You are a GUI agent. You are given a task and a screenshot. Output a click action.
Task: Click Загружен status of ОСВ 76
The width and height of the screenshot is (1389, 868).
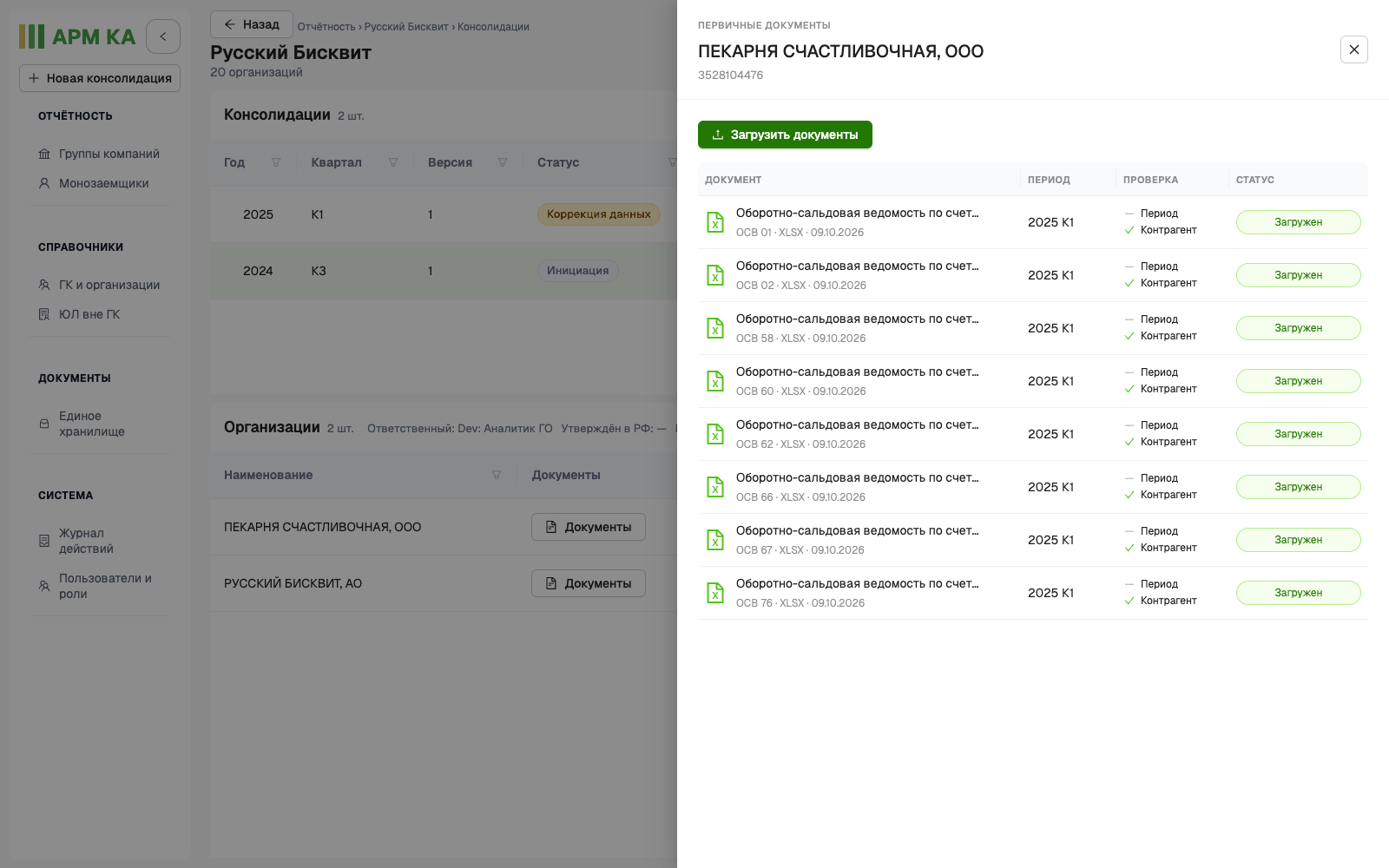[x=1299, y=593]
